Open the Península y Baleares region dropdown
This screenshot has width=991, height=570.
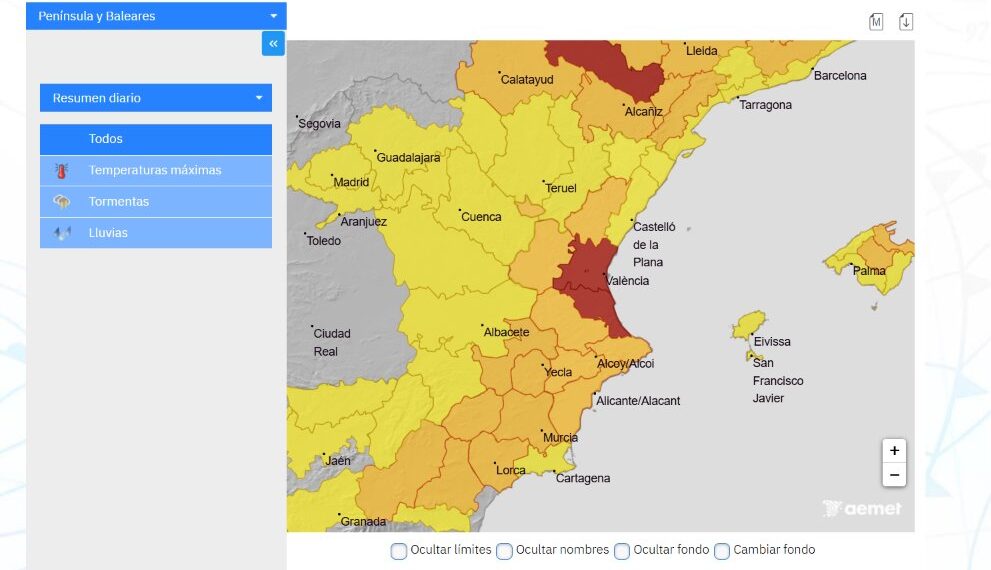click(x=156, y=16)
